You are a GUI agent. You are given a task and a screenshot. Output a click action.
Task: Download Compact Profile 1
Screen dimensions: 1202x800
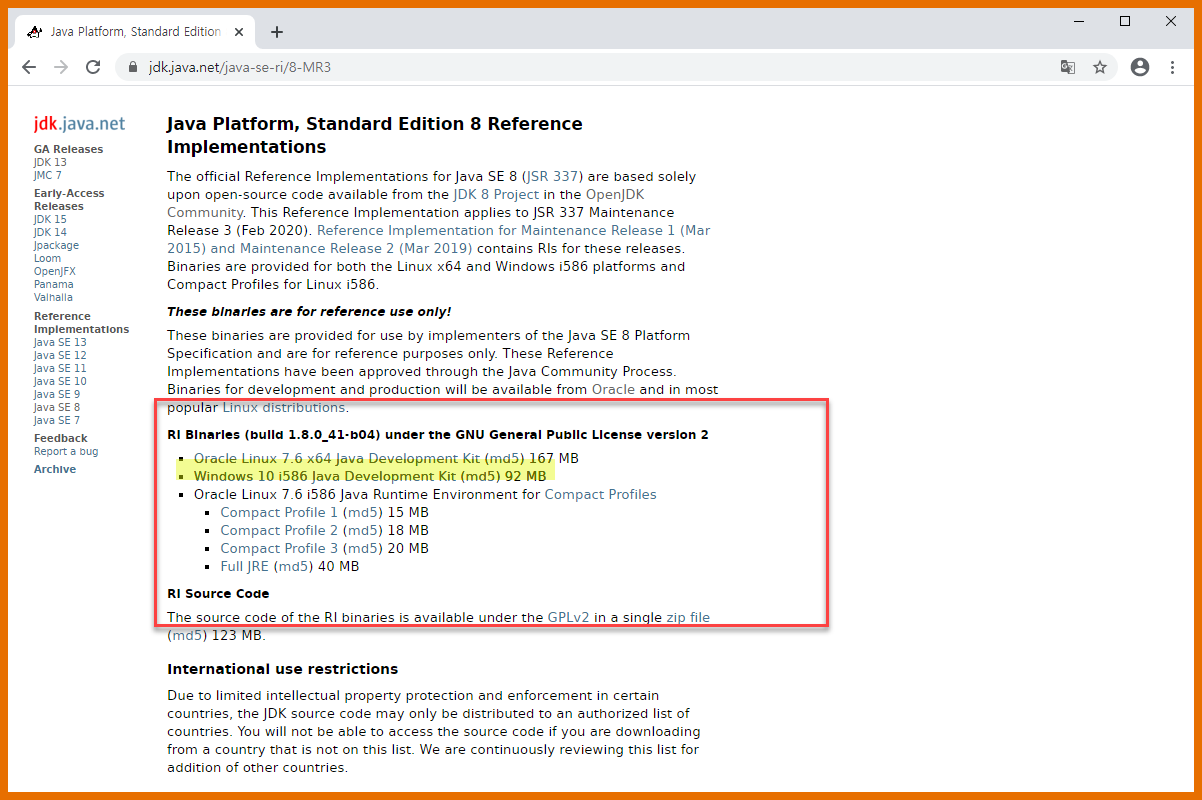pos(279,512)
